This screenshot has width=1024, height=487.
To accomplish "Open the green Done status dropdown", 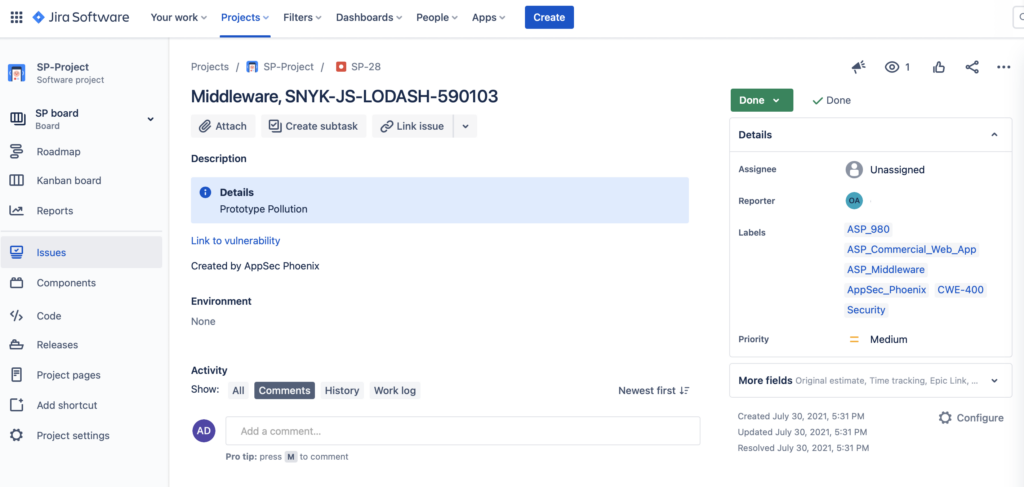I will click(761, 101).
